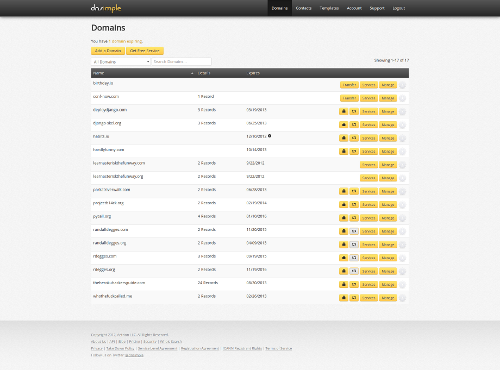Click Services in the pyskel.org row

(x=369, y=218)
